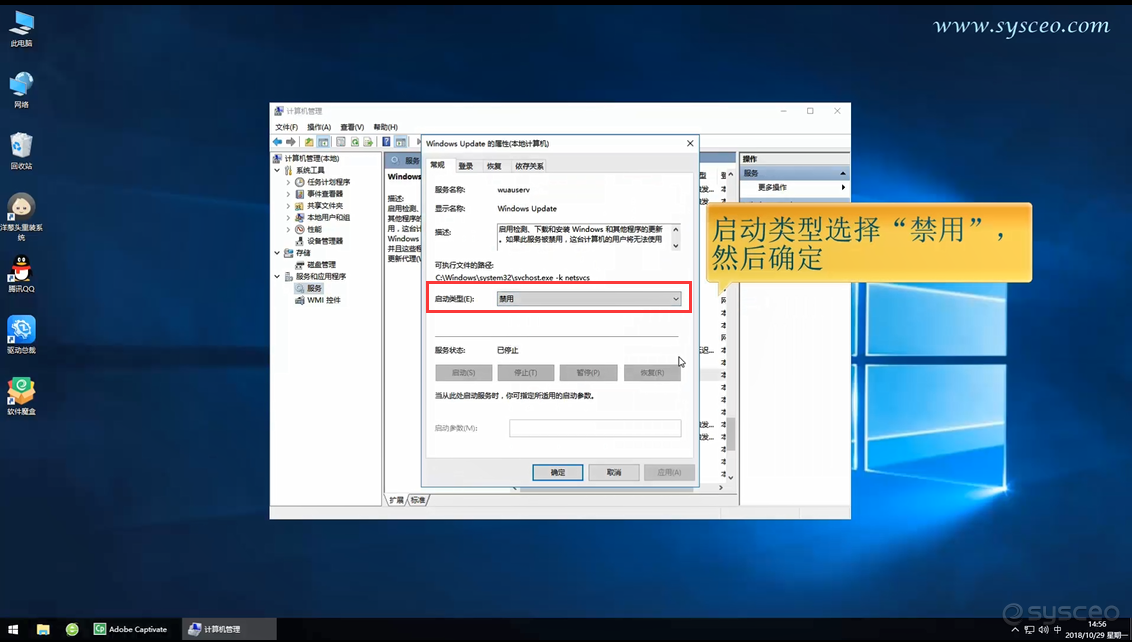Select the 常规 tab
Viewport: 1132px width, 642px height.
(x=437, y=165)
